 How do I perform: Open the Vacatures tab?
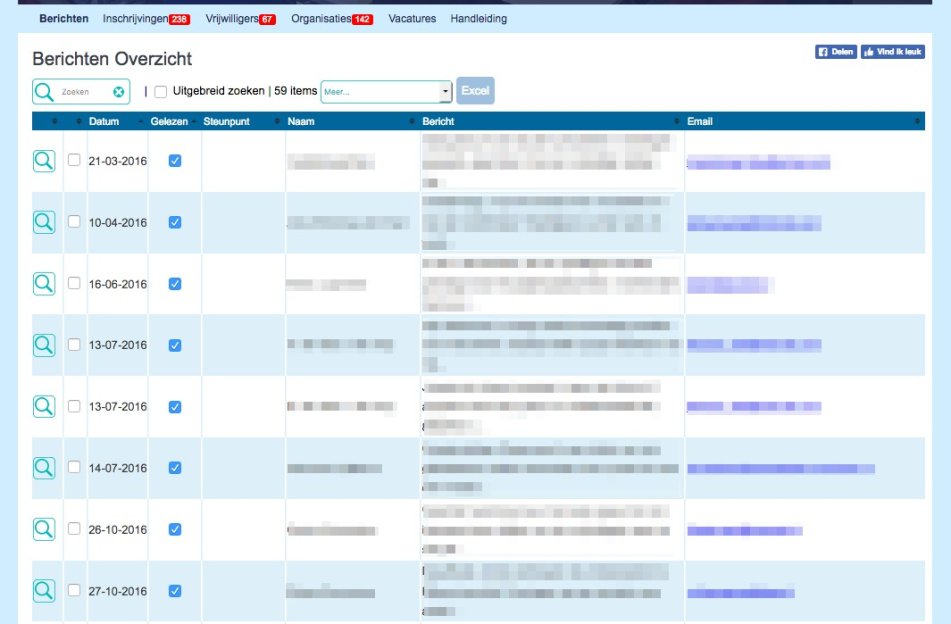click(412, 19)
